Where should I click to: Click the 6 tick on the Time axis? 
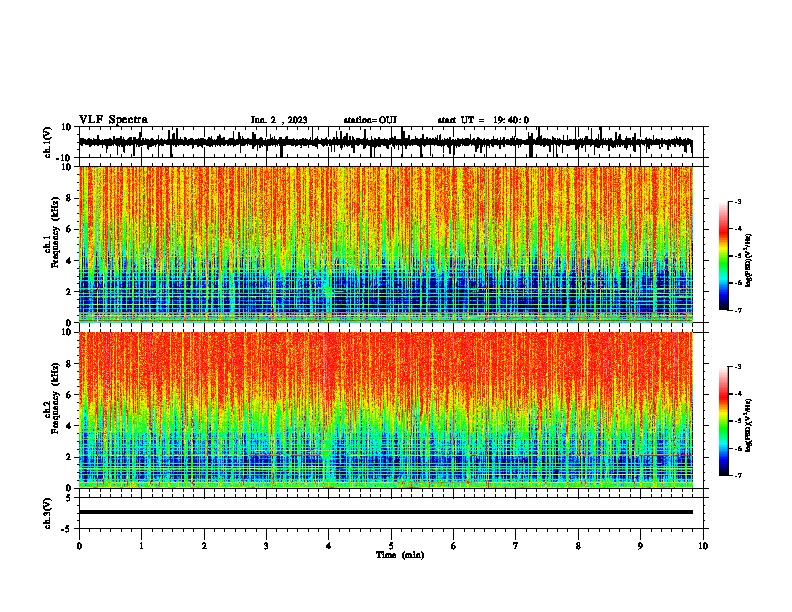pos(454,546)
